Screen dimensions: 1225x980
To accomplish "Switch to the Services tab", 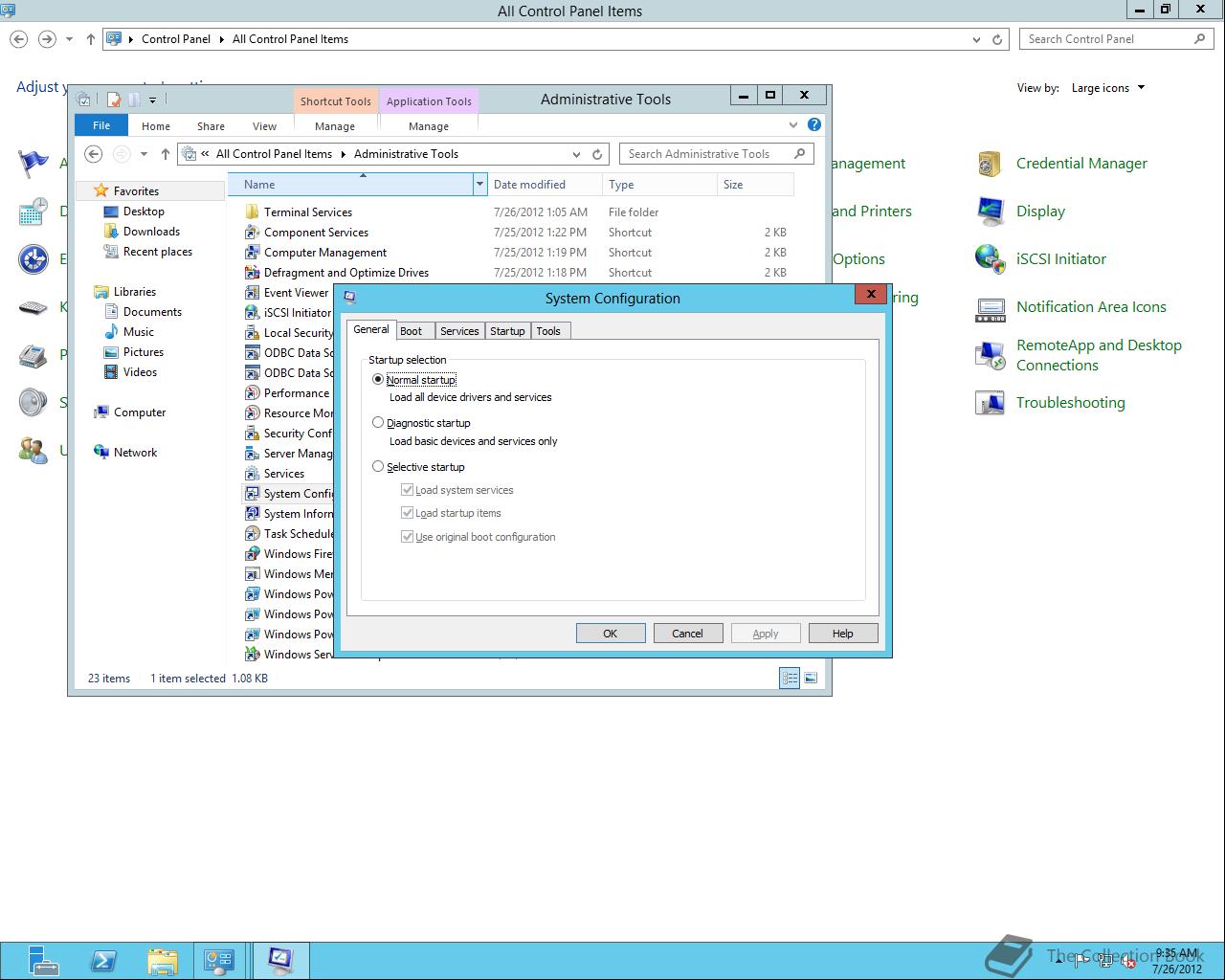I will coord(459,331).
